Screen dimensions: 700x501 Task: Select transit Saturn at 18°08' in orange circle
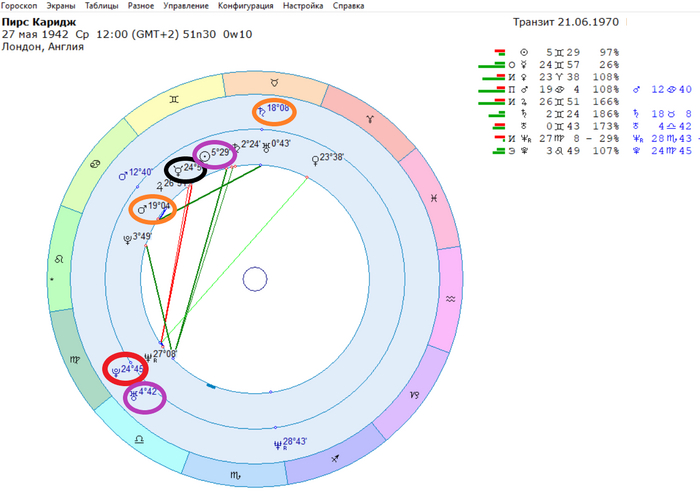point(273,110)
